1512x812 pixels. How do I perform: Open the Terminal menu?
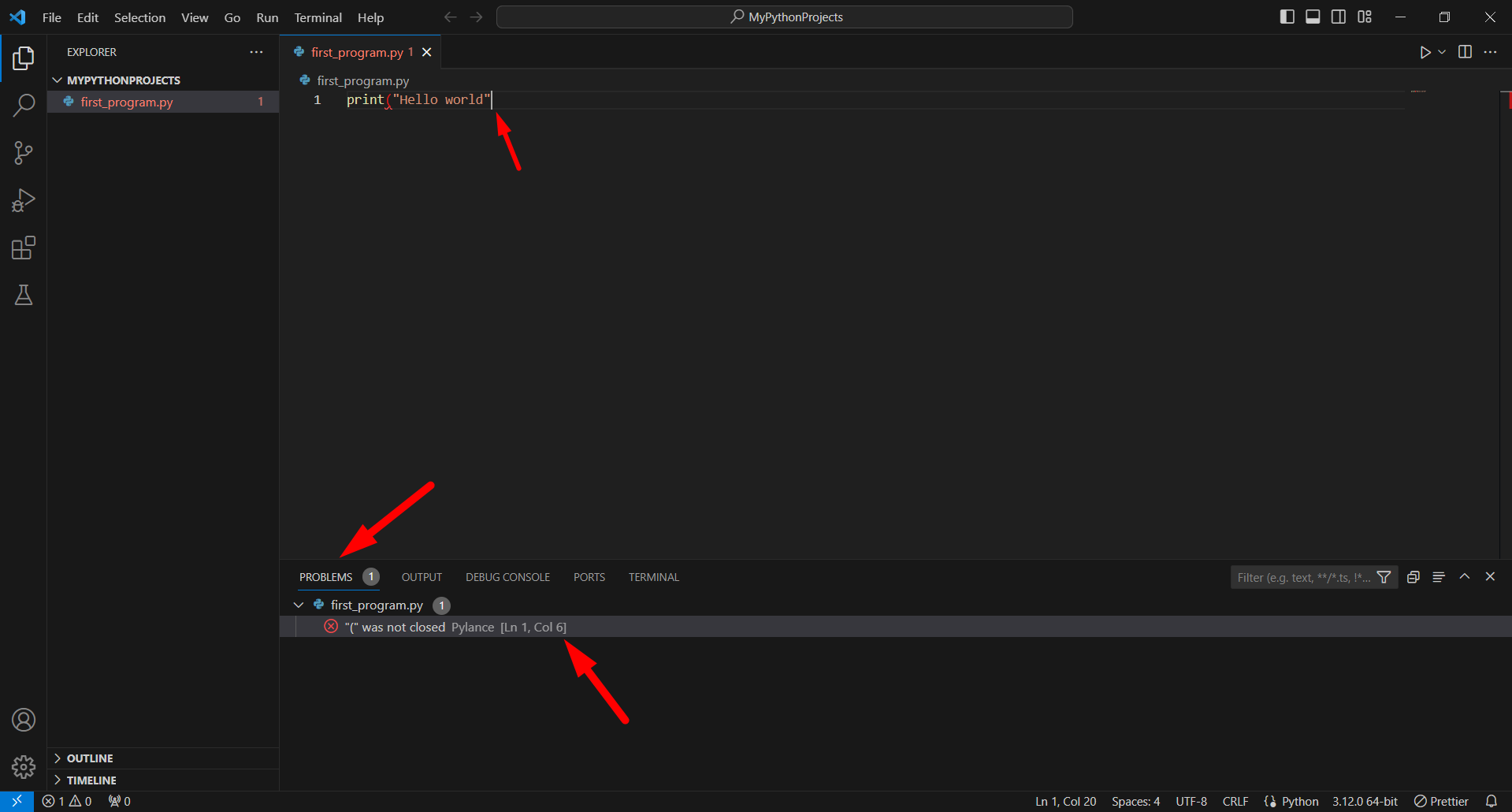coord(318,17)
